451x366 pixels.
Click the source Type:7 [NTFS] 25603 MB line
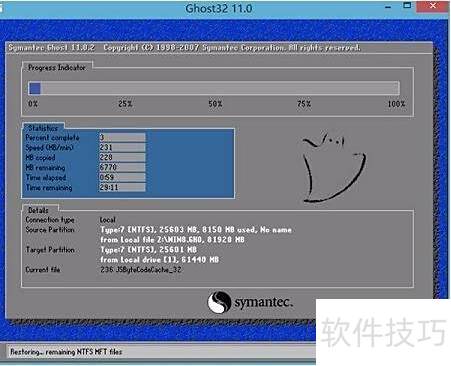[196, 230]
